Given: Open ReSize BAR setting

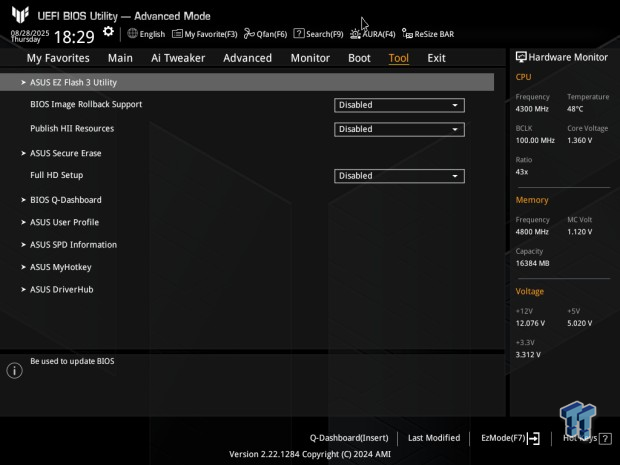Looking at the screenshot, I should [428, 34].
